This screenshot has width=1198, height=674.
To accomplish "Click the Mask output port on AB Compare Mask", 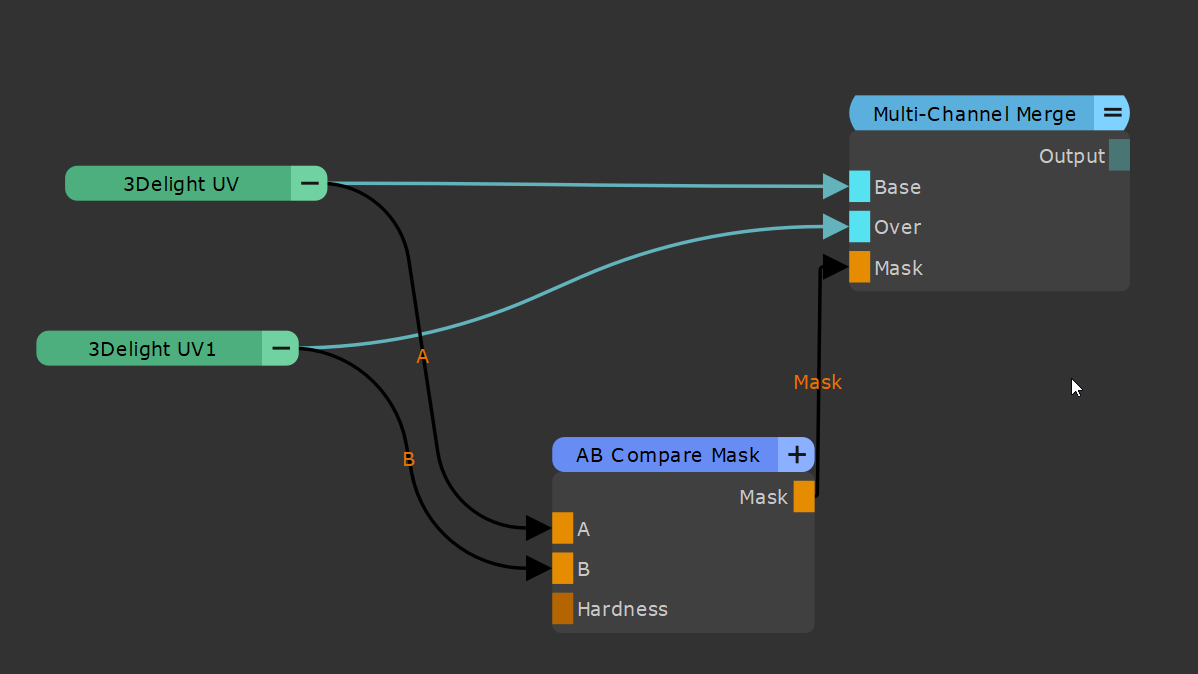I will coord(804,497).
